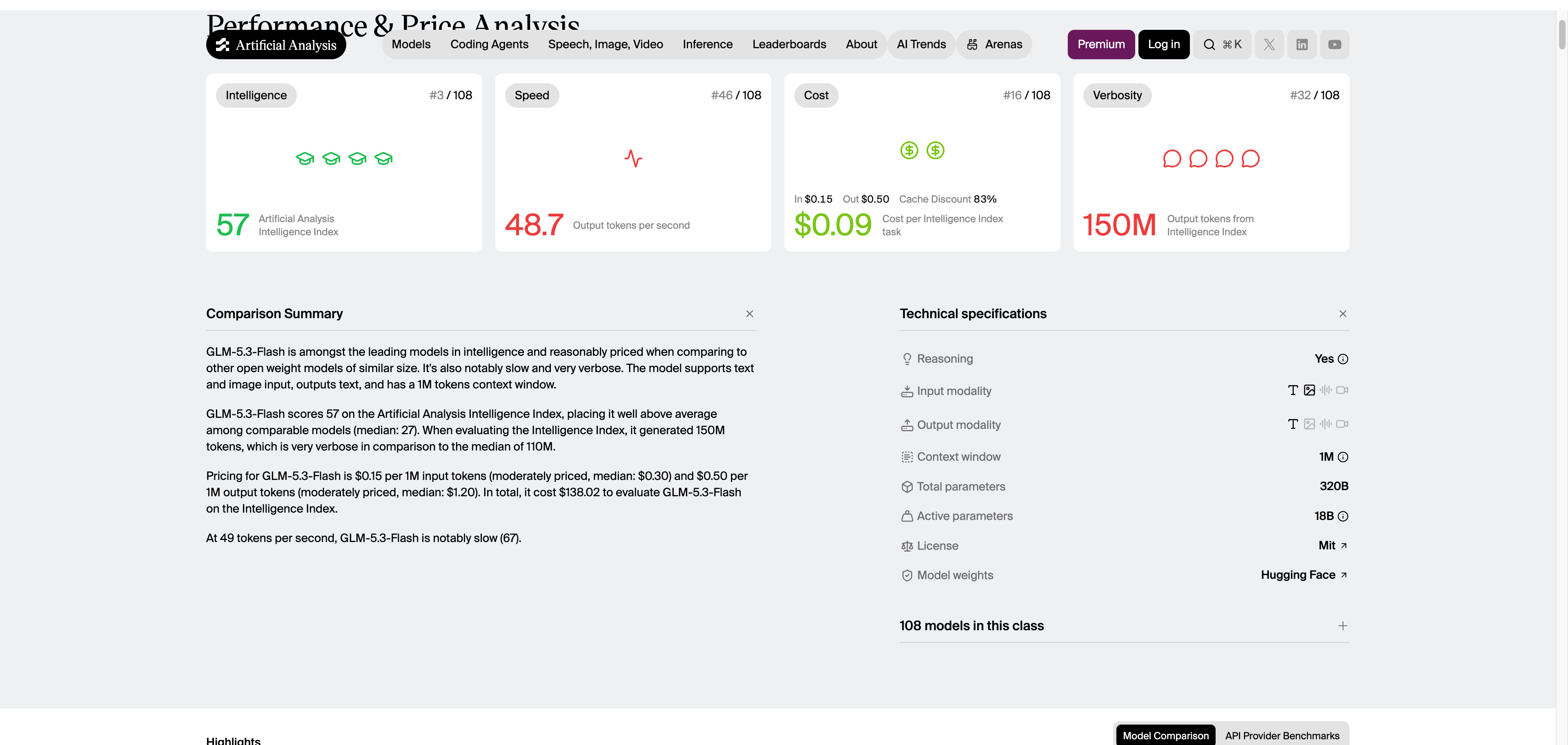Click the 48.7 output tokens per second value
The height and width of the screenshot is (745, 1568).
[x=535, y=225]
